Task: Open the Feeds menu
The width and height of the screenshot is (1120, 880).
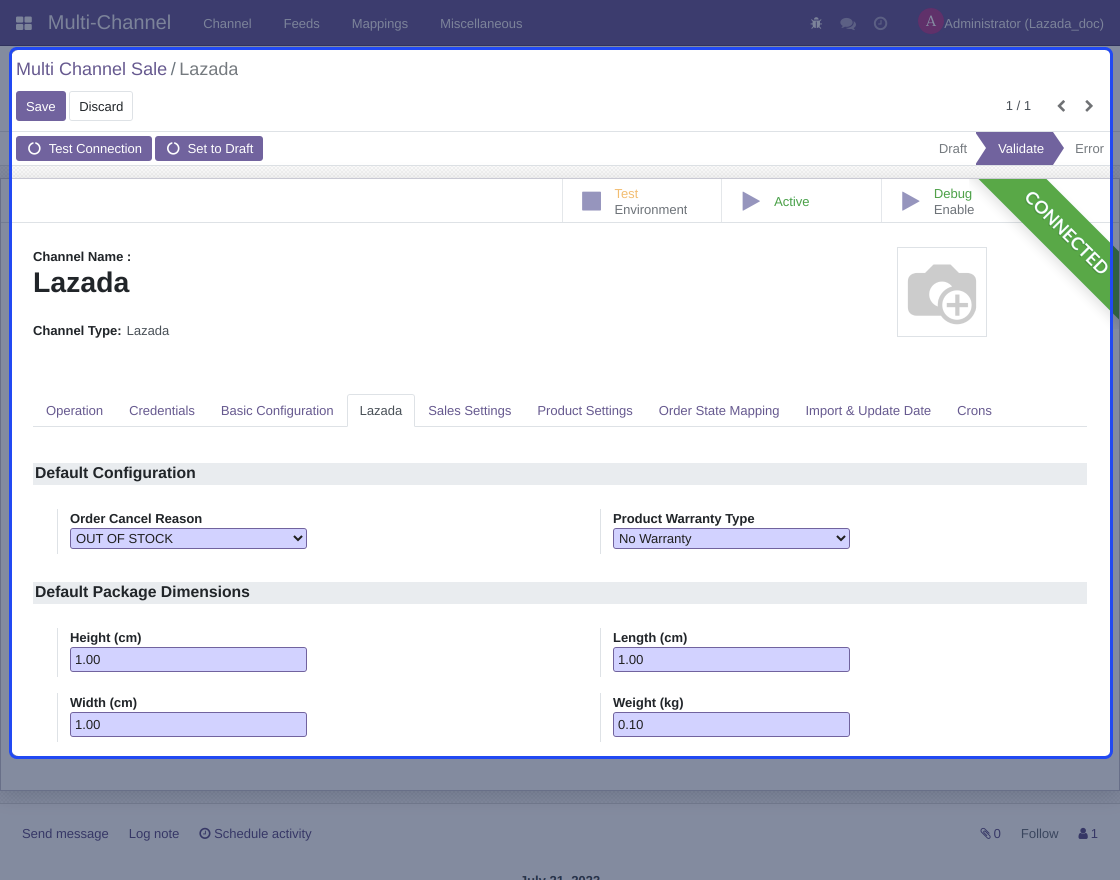Action: tap(301, 24)
